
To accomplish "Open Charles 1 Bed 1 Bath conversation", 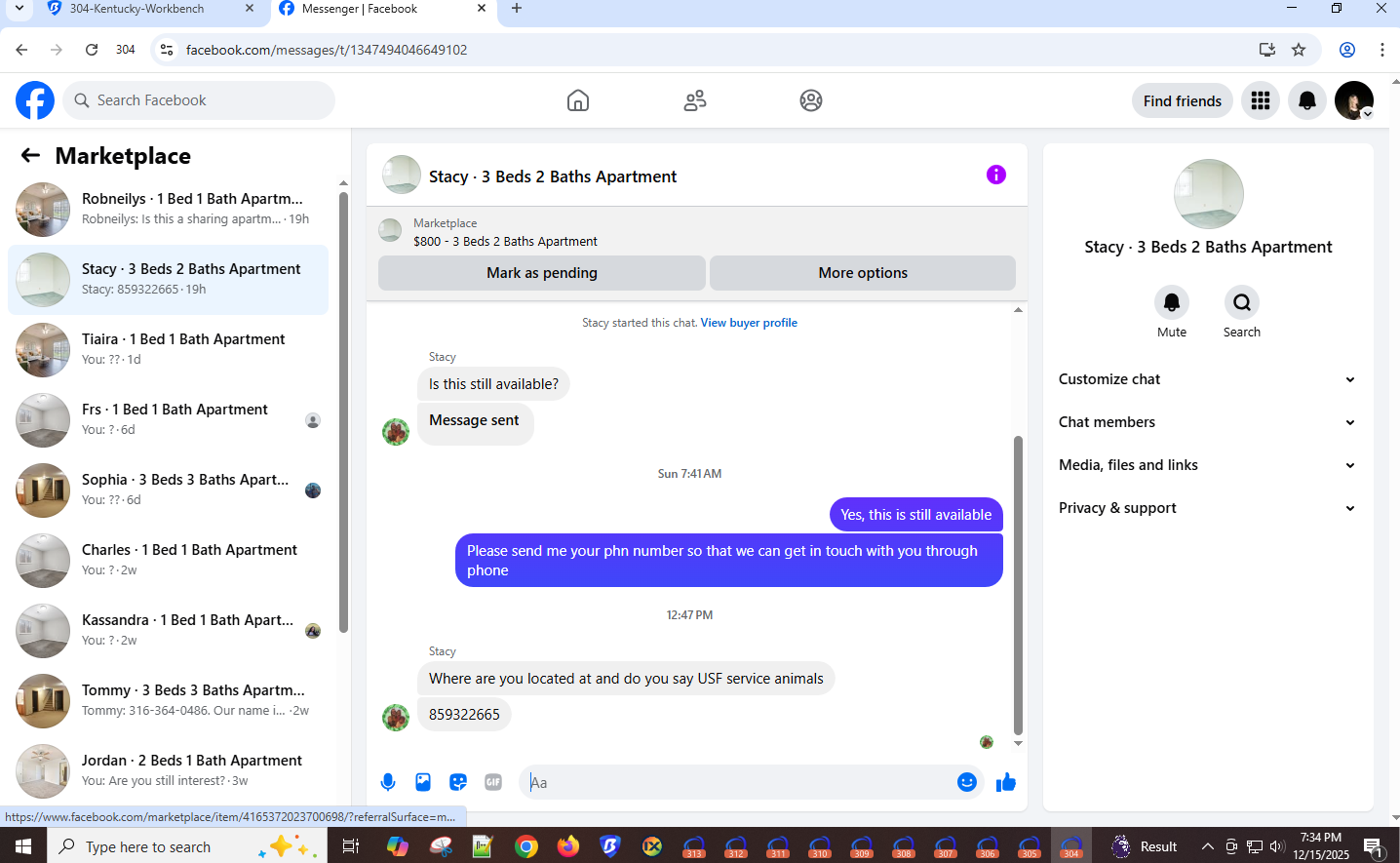I will [169, 560].
